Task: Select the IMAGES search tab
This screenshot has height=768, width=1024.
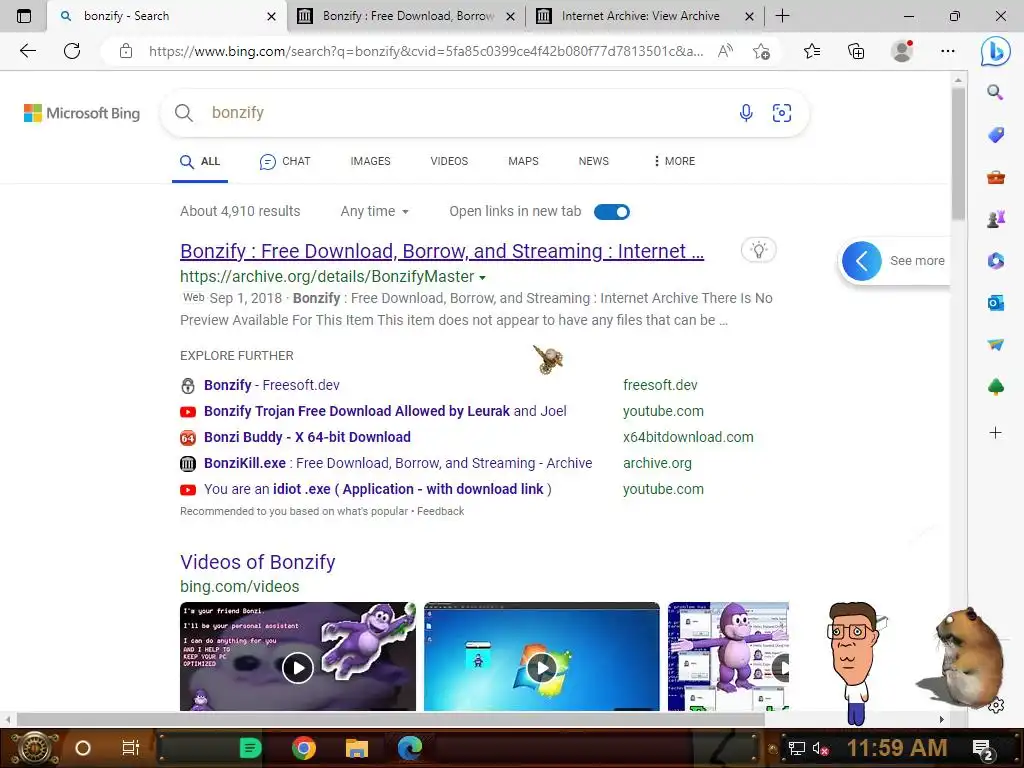Action: click(x=370, y=161)
